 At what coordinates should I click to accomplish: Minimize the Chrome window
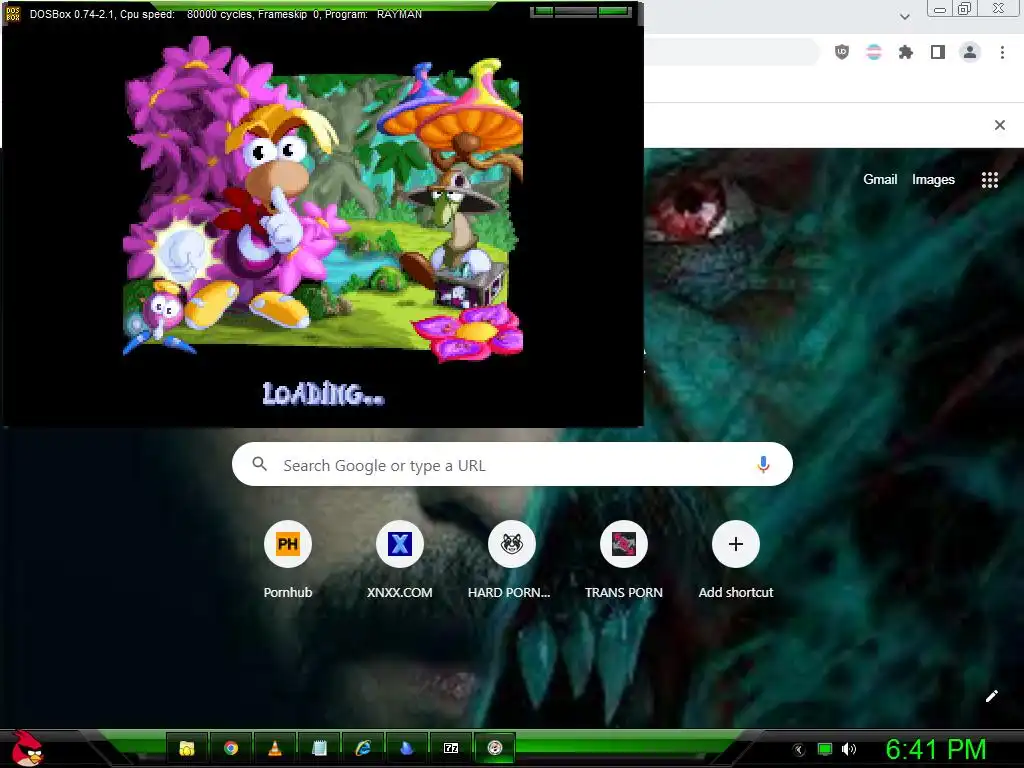(x=940, y=8)
